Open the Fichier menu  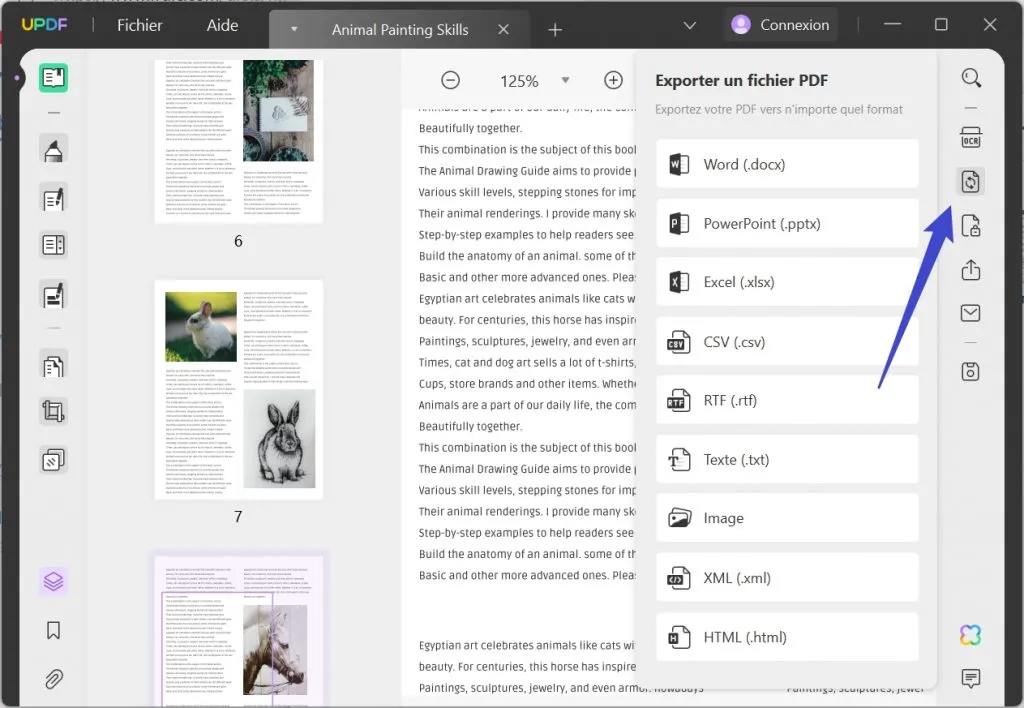138,25
